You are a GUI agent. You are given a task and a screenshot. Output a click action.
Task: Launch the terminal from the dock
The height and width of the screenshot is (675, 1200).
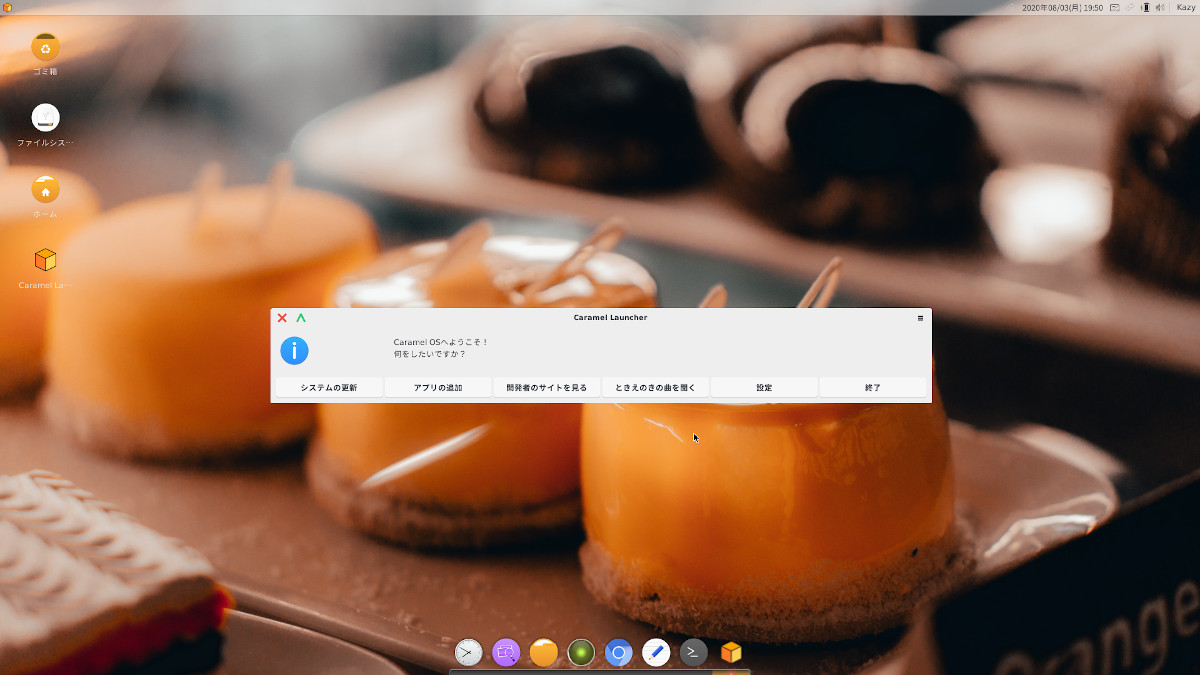tap(693, 653)
